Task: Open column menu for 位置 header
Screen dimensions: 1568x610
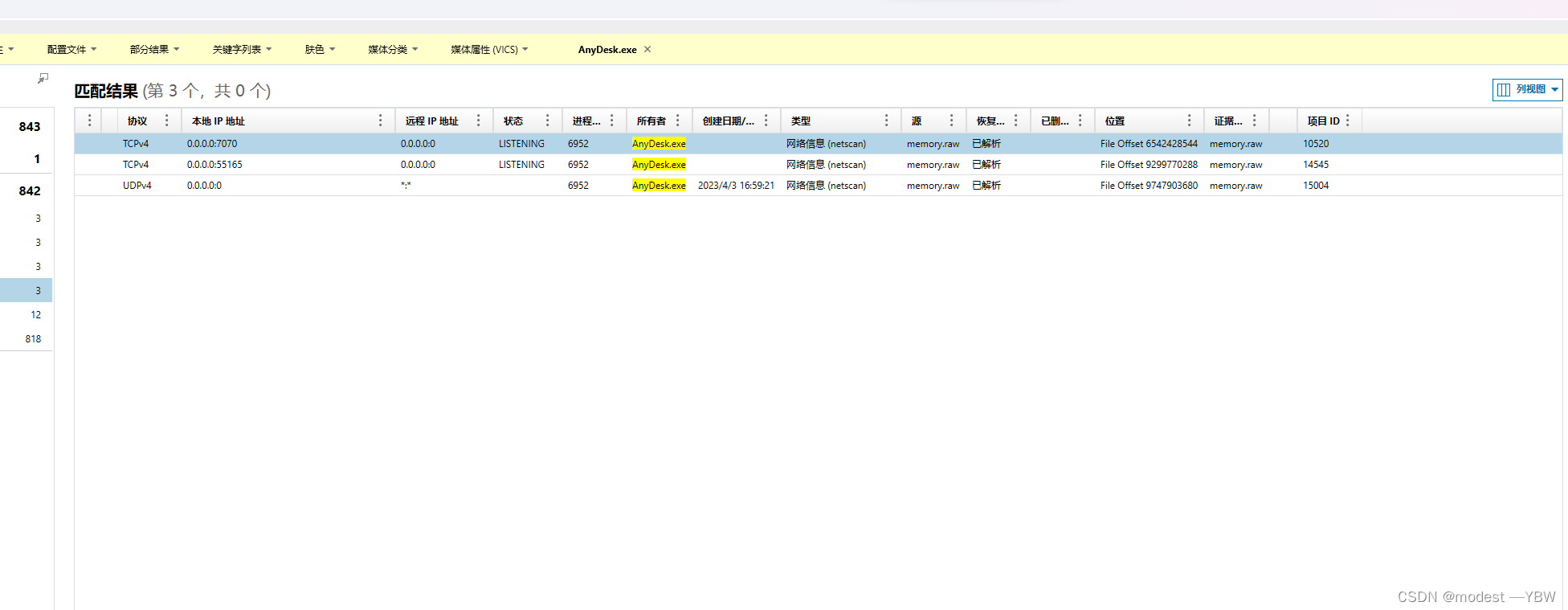Action: [x=1190, y=121]
